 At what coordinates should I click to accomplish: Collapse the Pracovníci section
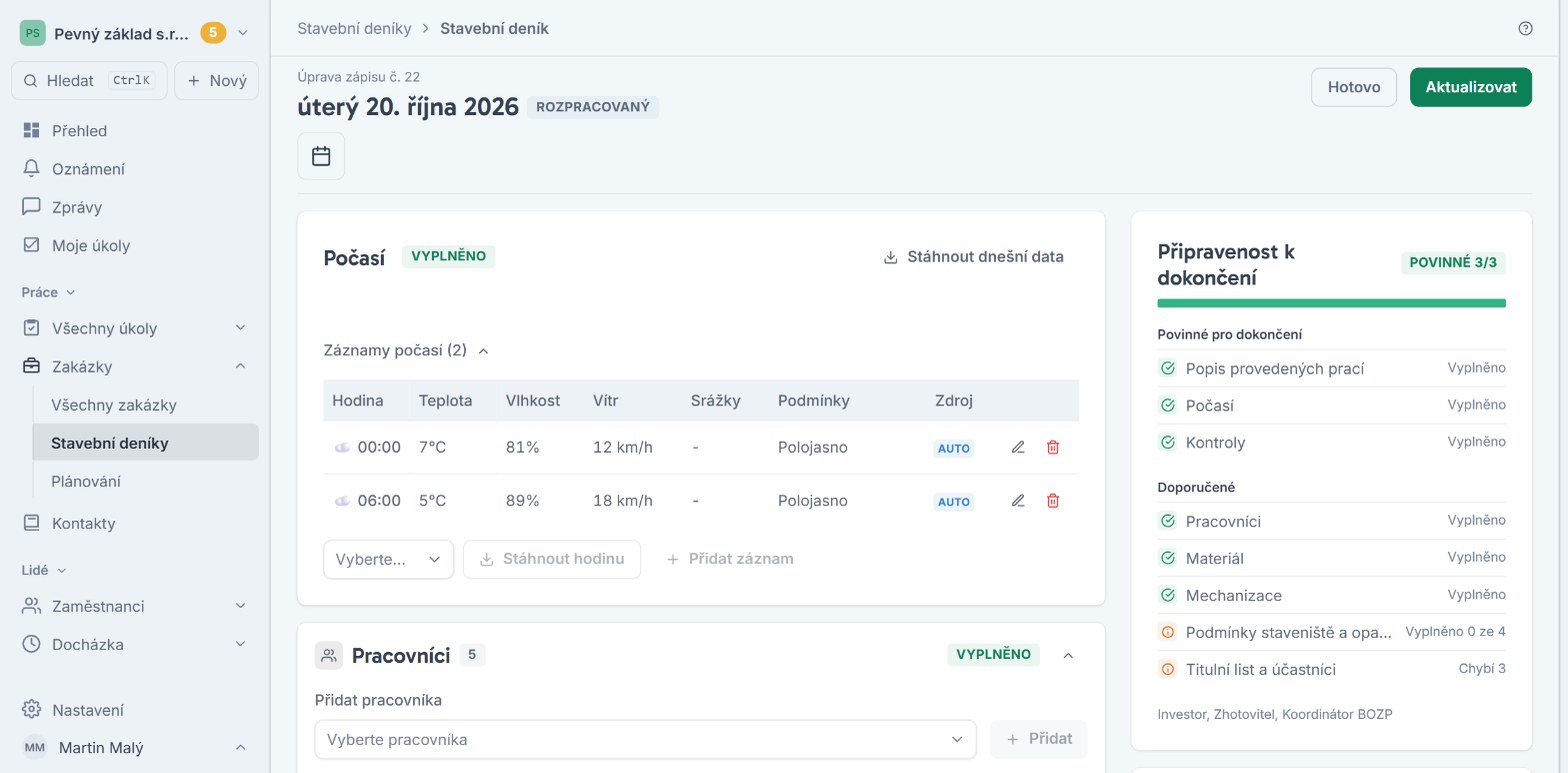pyautogui.click(x=1068, y=655)
